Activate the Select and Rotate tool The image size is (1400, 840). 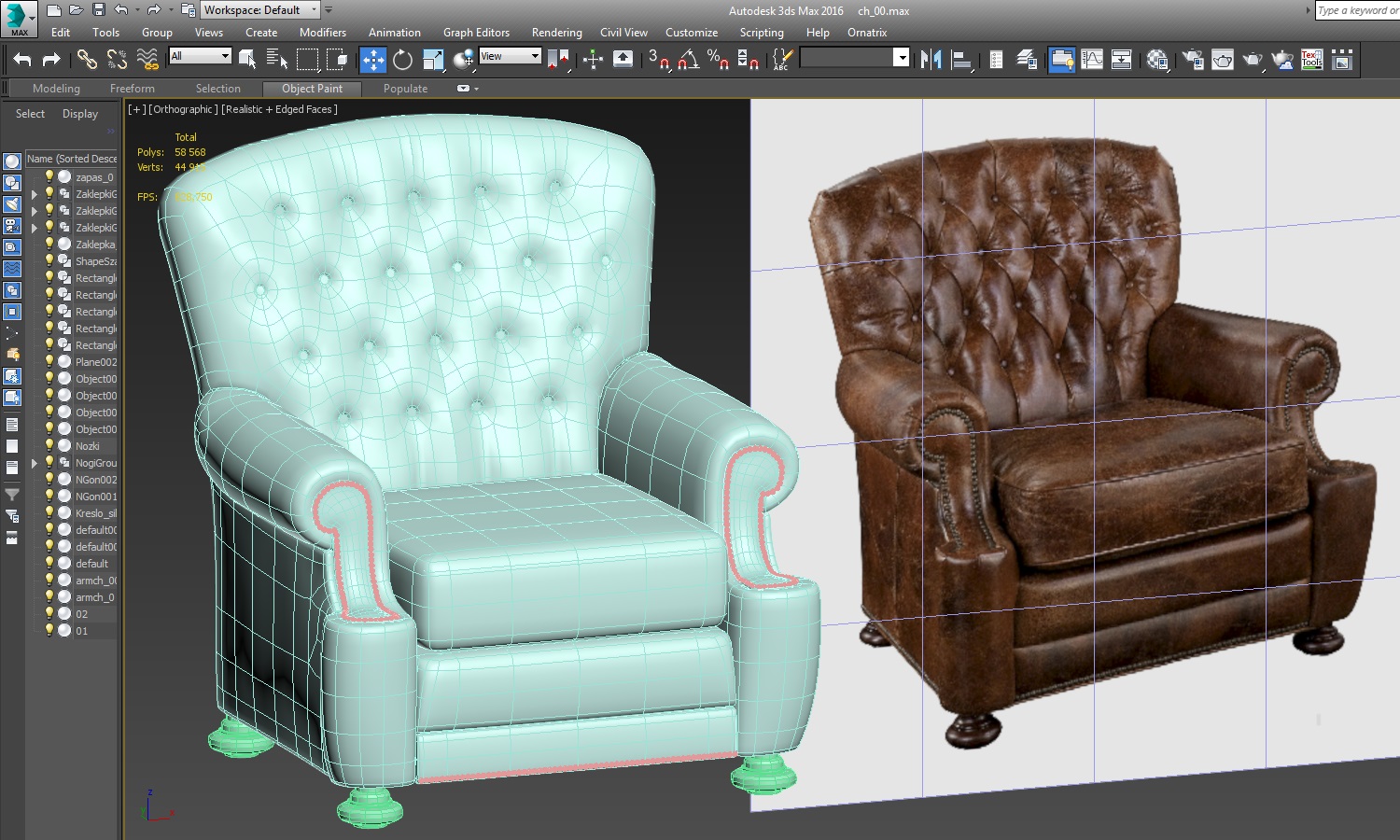click(402, 60)
